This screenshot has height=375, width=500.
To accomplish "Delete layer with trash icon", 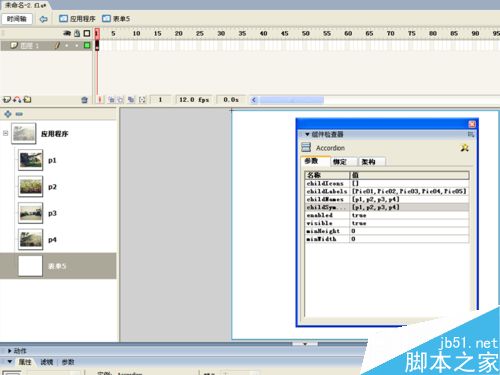I will (85, 100).
